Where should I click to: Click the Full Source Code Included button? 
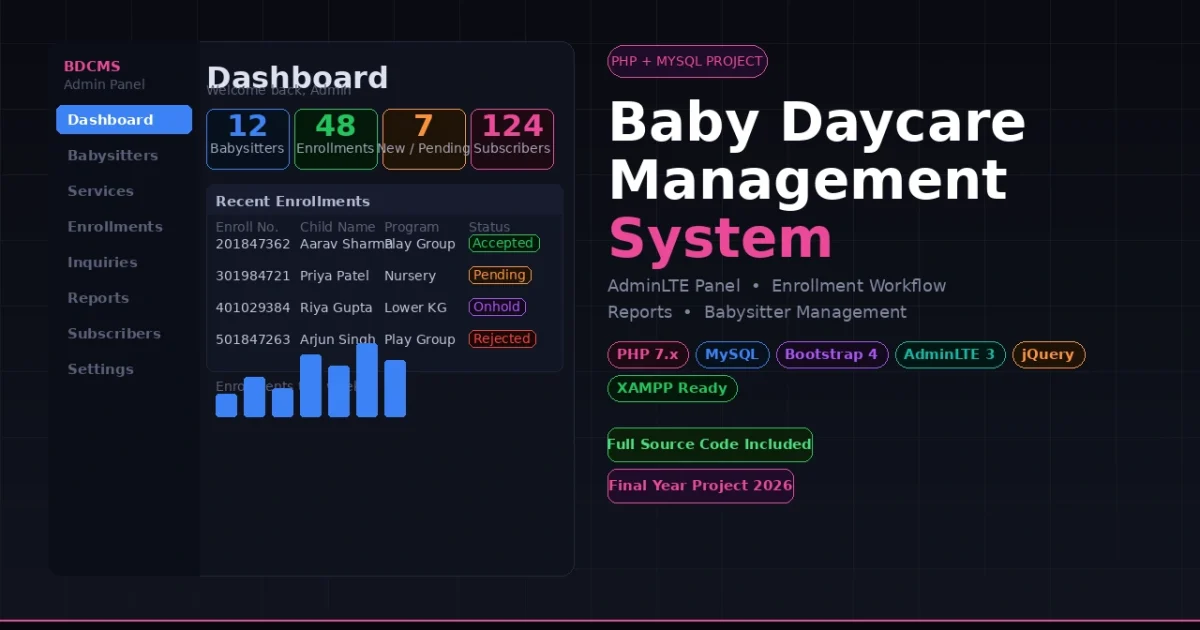tap(709, 444)
